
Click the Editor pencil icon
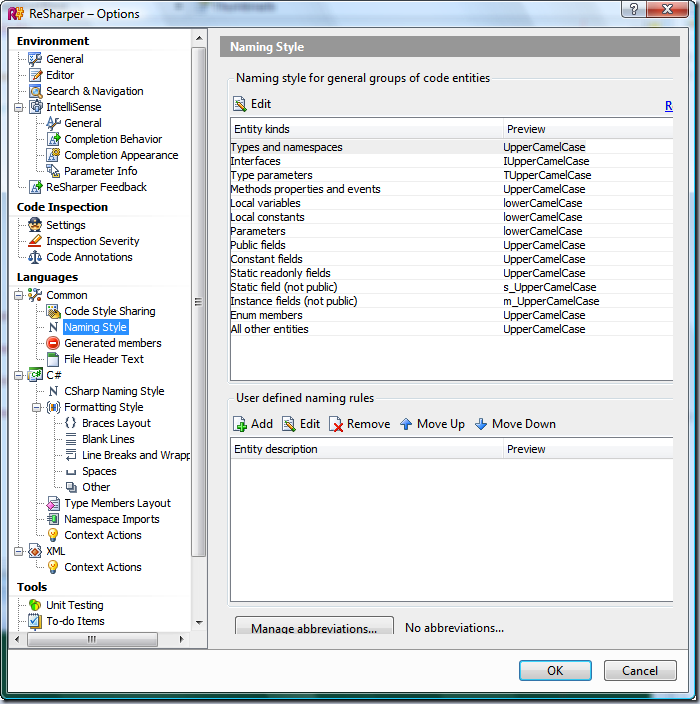click(x=35, y=75)
